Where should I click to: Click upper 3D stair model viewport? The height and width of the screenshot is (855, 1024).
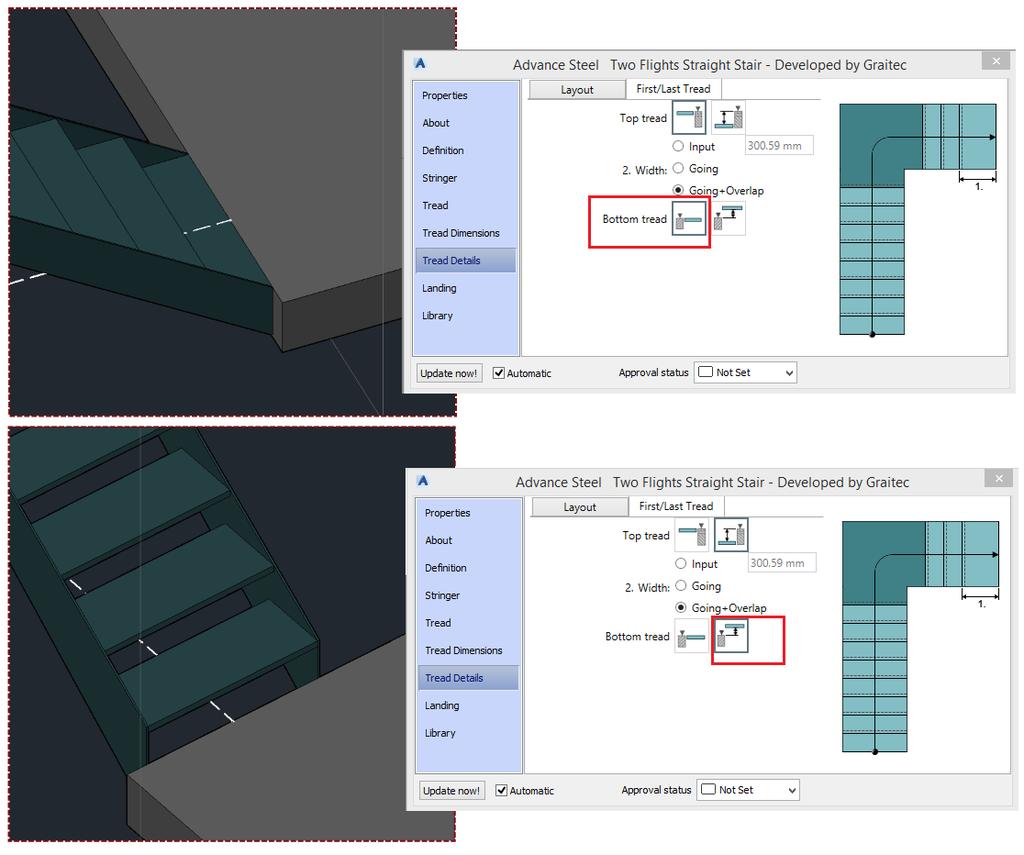point(232,212)
